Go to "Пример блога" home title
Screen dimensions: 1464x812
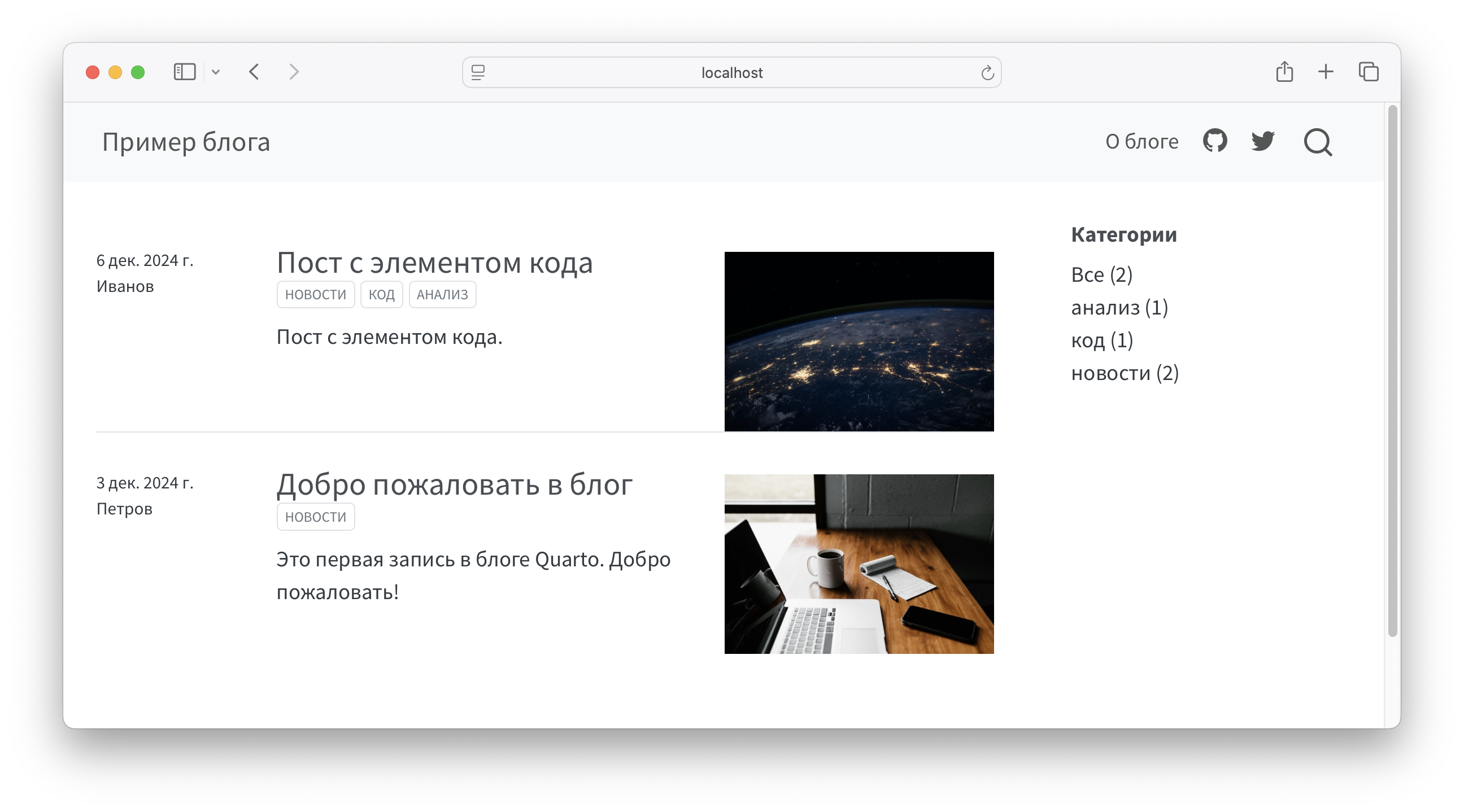[186, 142]
